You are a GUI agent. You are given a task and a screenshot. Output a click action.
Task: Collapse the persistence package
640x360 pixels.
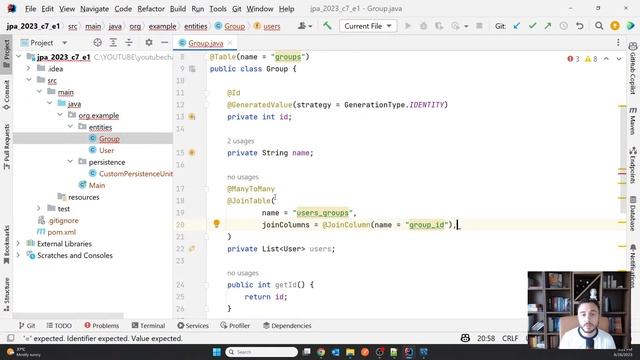(70, 162)
